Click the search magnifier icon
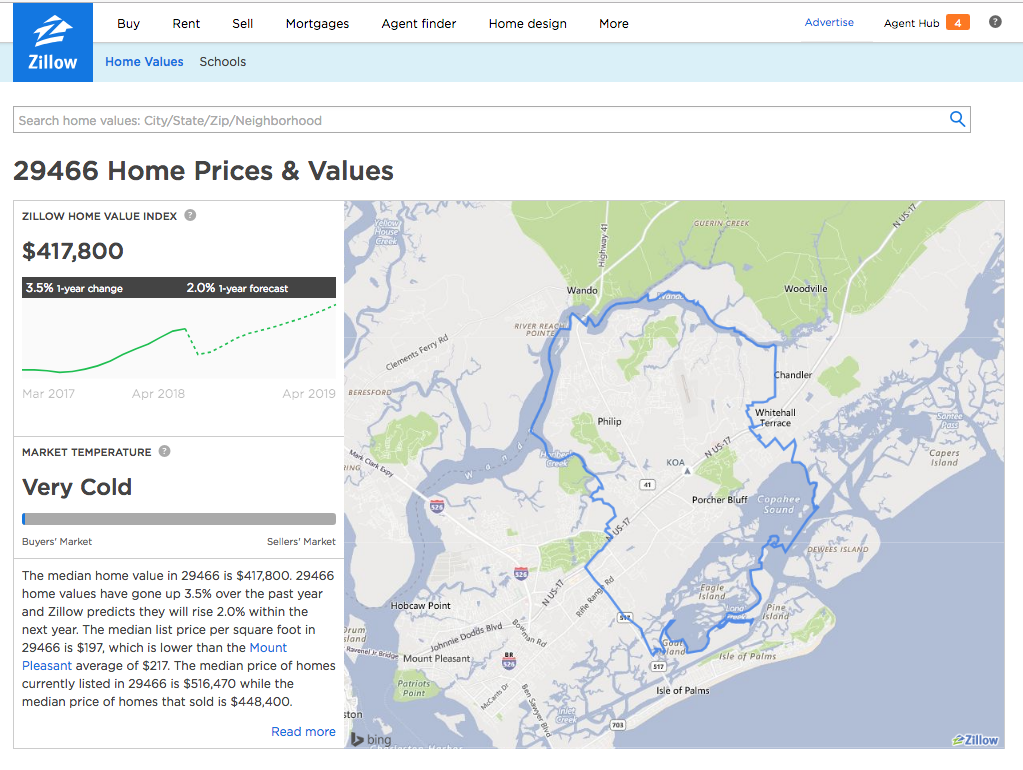Screen dimensions: 1023x770 (x=957, y=119)
